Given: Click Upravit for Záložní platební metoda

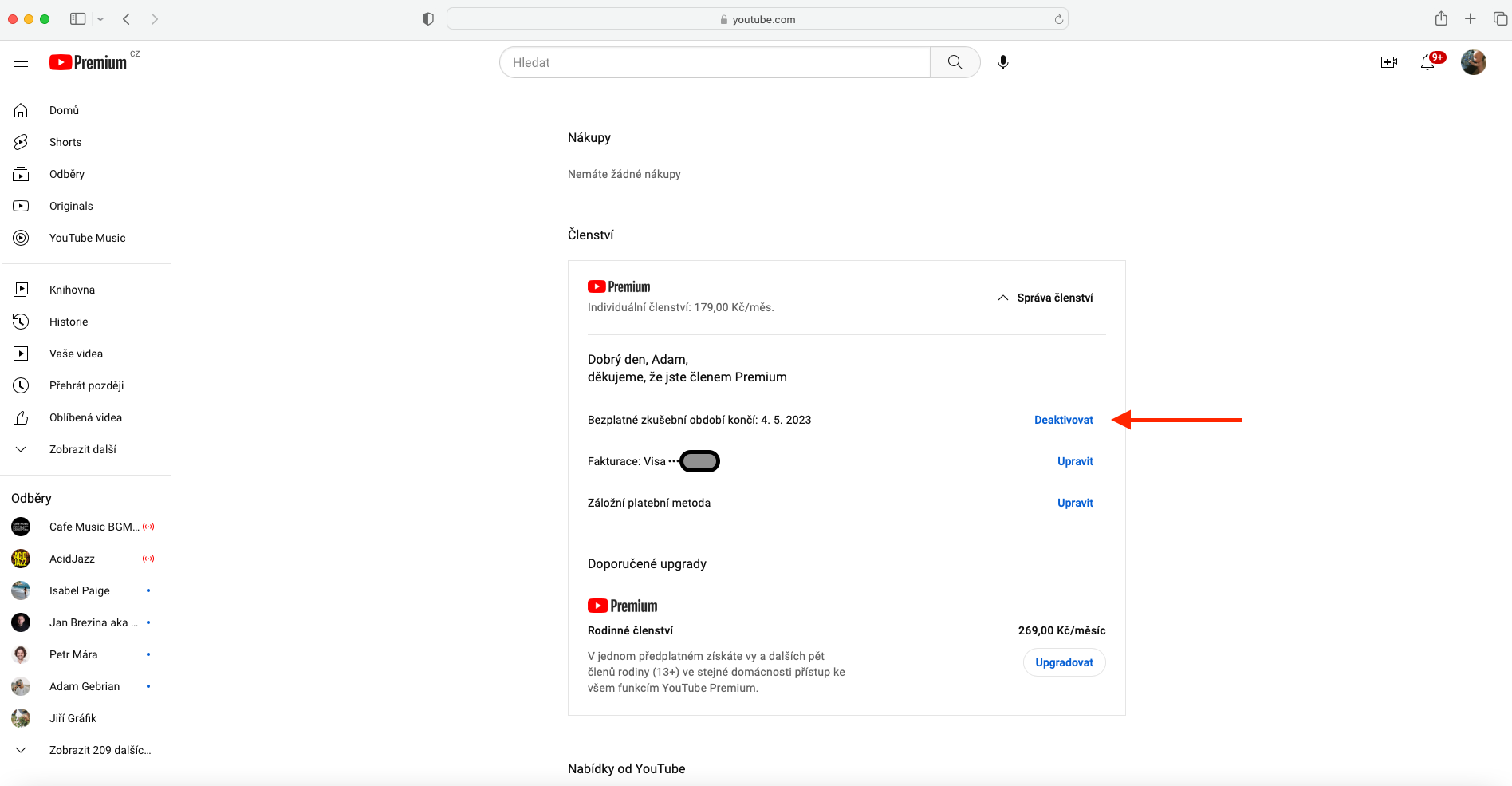Looking at the screenshot, I should [x=1075, y=503].
